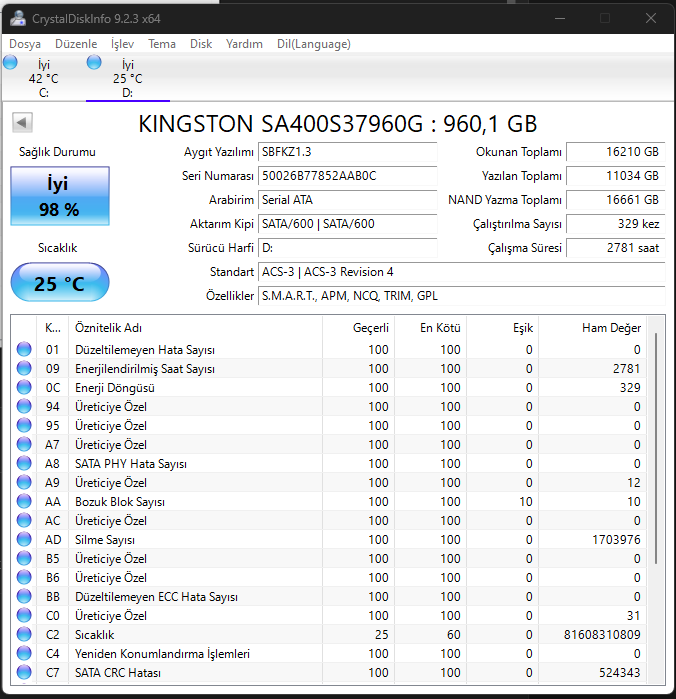Click status orb of row BB ECC Hata
676x699 pixels.
point(24,596)
